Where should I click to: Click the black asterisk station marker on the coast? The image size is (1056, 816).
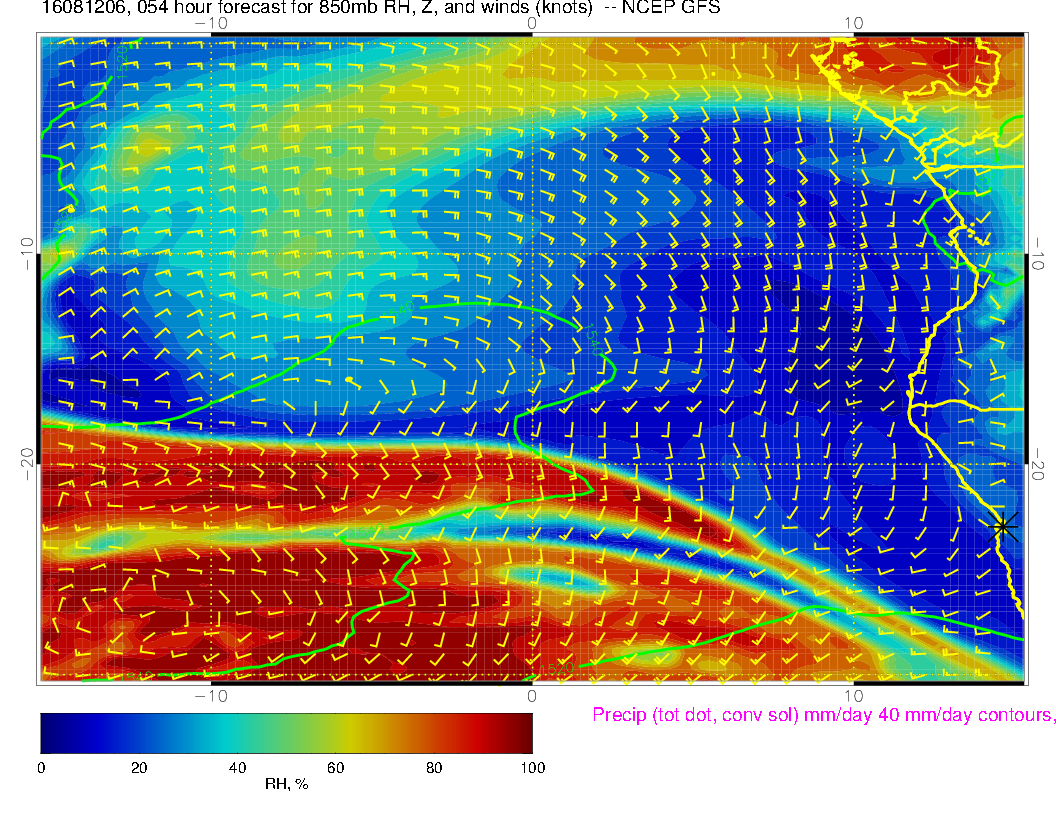tap(1003, 526)
